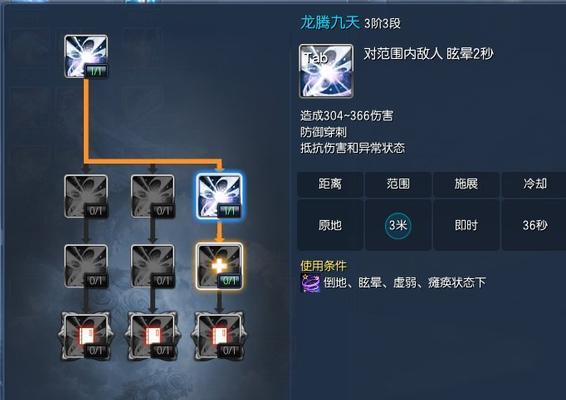Click the blue-highlighted active skill node
The width and height of the screenshot is (566, 400).
(x=219, y=196)
